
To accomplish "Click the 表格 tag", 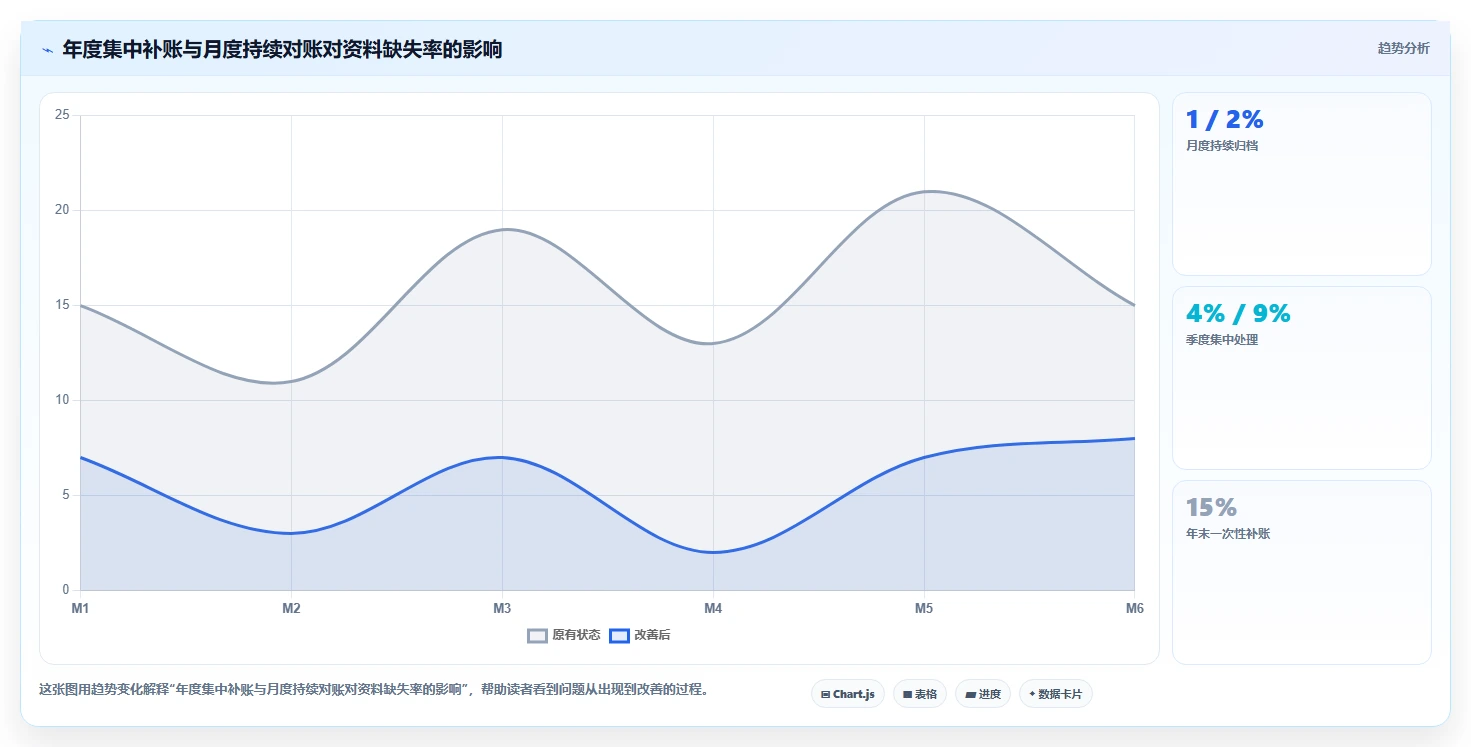I will tap(920, 694).
